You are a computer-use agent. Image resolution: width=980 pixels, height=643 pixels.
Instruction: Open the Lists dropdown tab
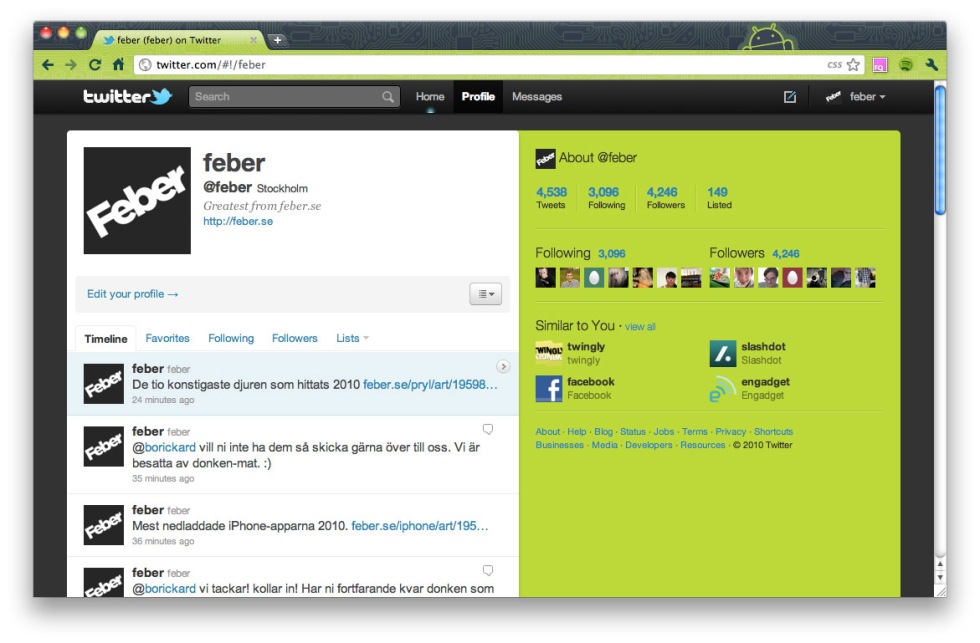352,338
